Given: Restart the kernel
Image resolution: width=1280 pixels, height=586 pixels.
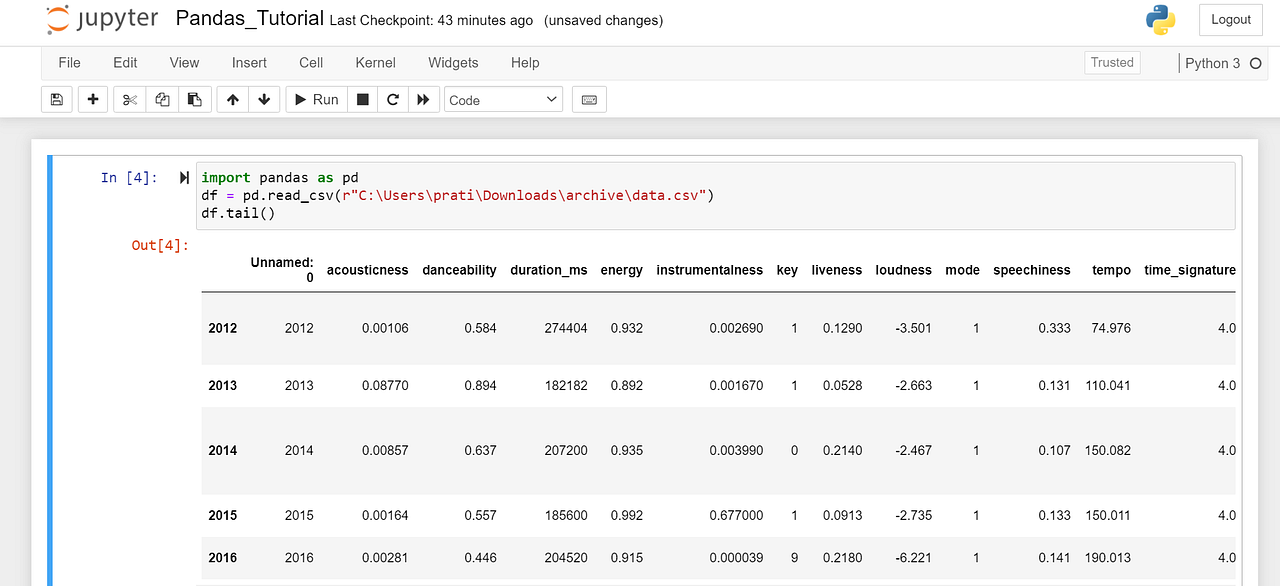Looking at the screenshot, I should click(392, 99).
